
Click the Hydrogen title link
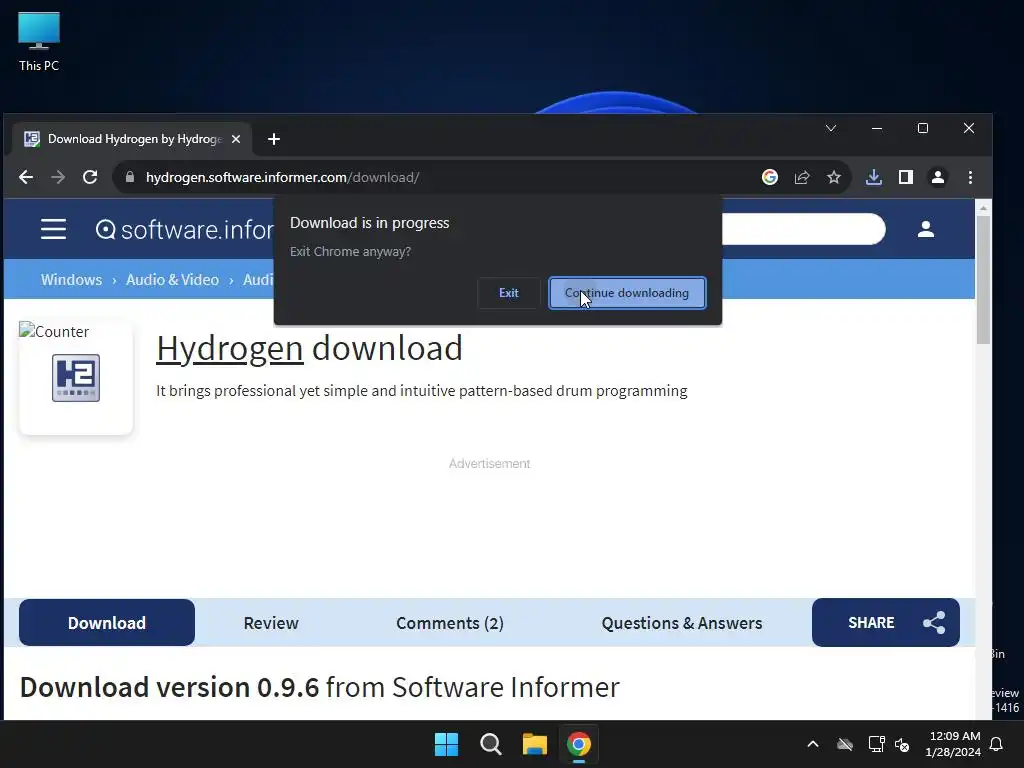point(230,348)
